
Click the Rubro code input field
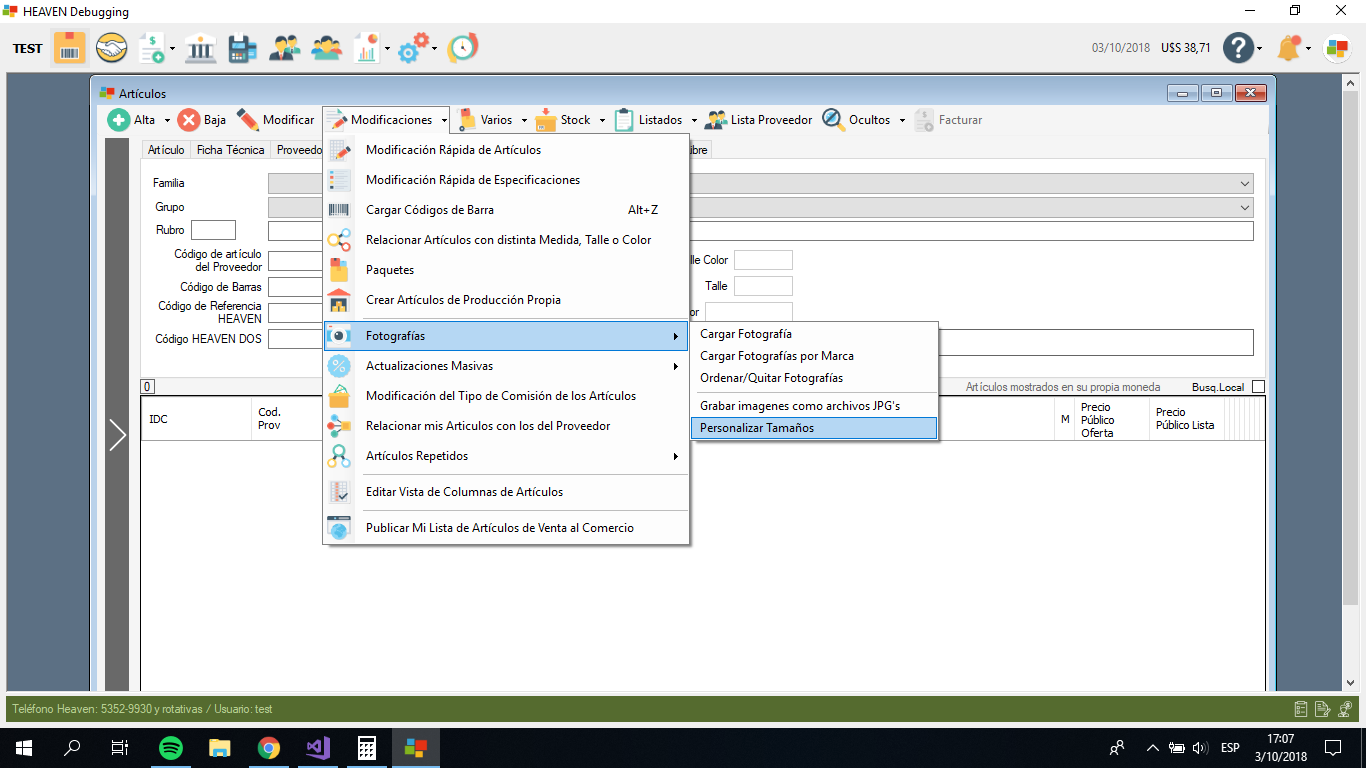click(x=213, y=230)
